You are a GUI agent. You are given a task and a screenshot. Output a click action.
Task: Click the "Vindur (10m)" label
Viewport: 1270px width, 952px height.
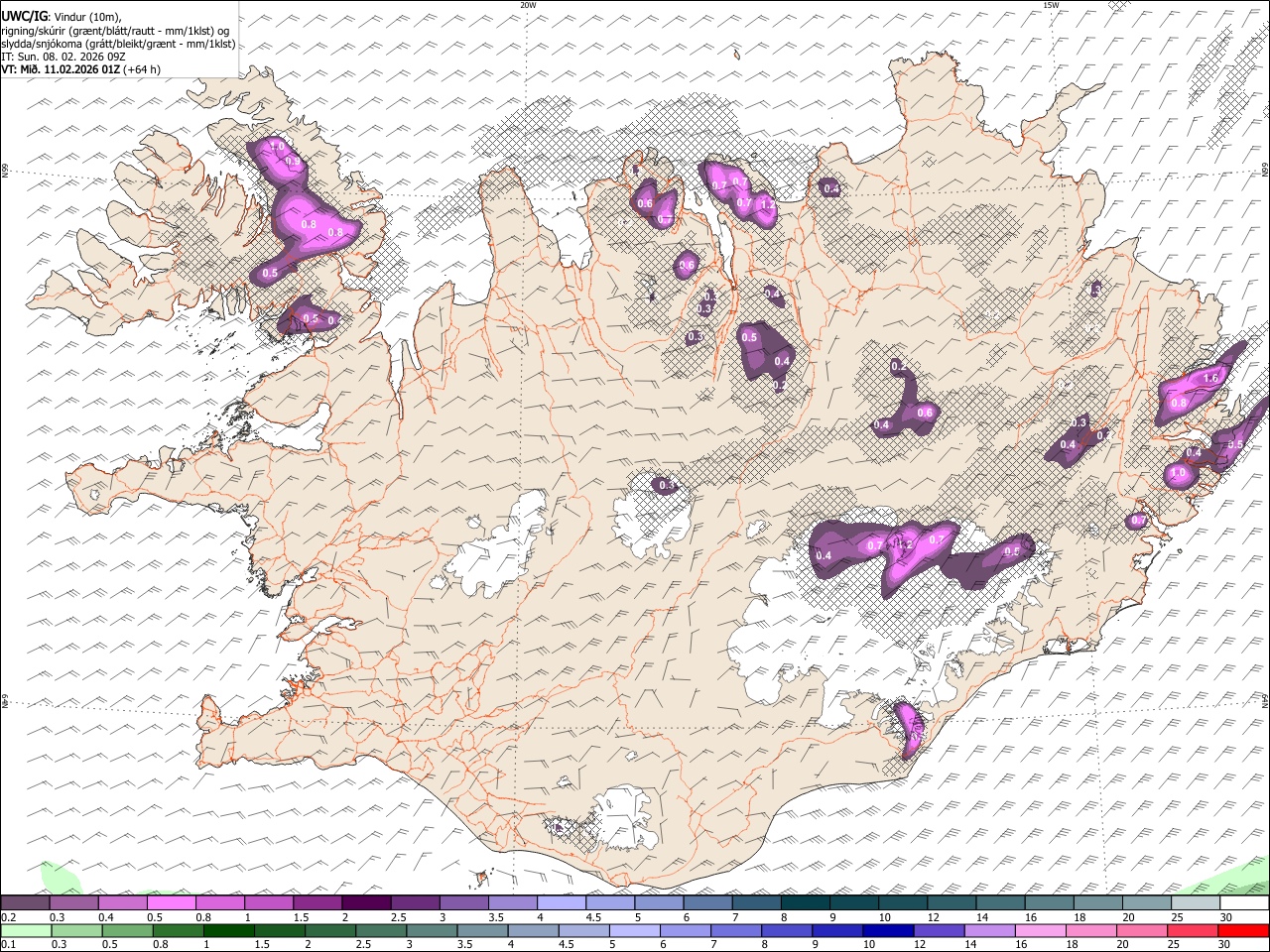(87, 17)
